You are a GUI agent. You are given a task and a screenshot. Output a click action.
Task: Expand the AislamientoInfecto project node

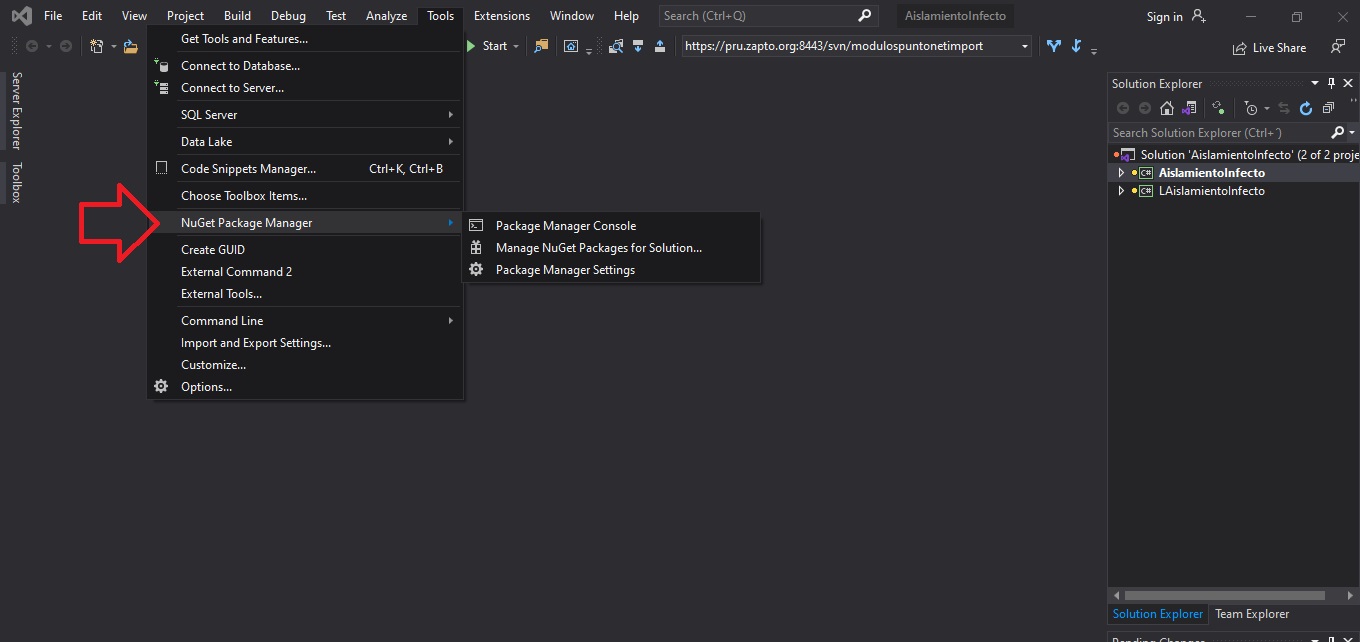1121,172
